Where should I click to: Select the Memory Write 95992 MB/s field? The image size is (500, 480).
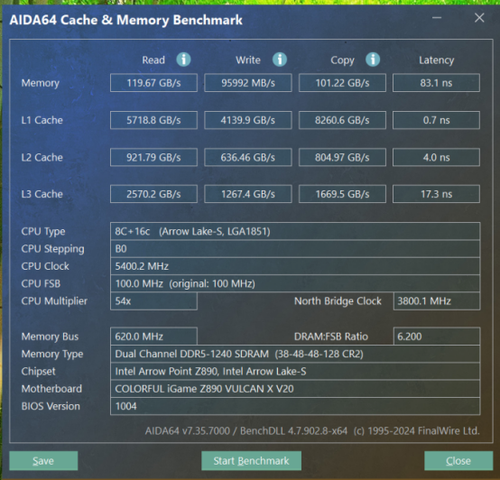click(x=248, y=83)
